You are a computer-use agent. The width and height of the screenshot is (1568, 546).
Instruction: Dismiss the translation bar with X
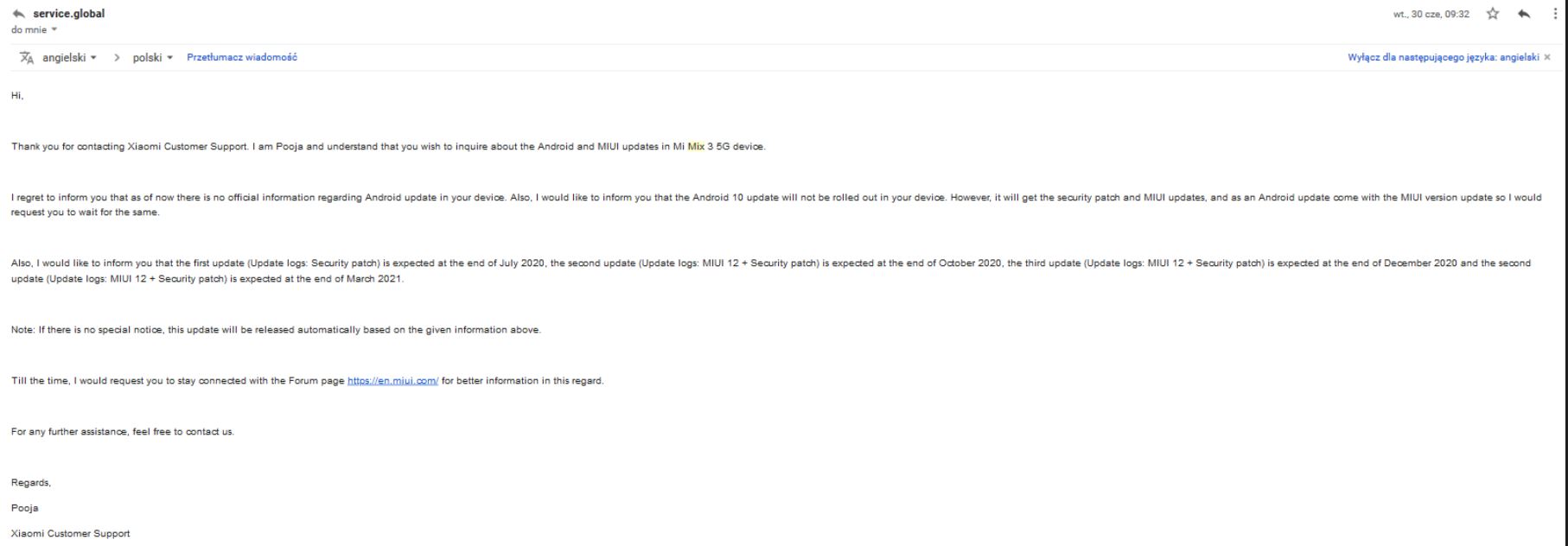[x=1547, y=57]
